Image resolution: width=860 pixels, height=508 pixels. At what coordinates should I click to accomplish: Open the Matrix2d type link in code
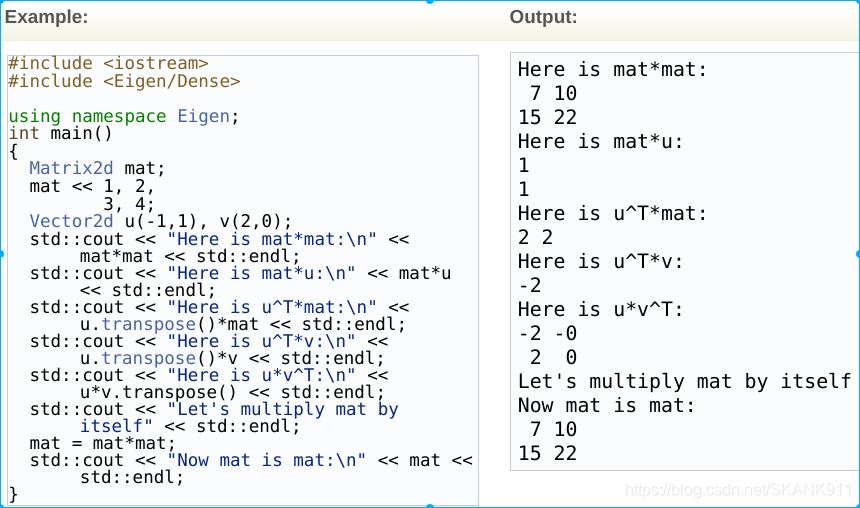tap(71, 168)
